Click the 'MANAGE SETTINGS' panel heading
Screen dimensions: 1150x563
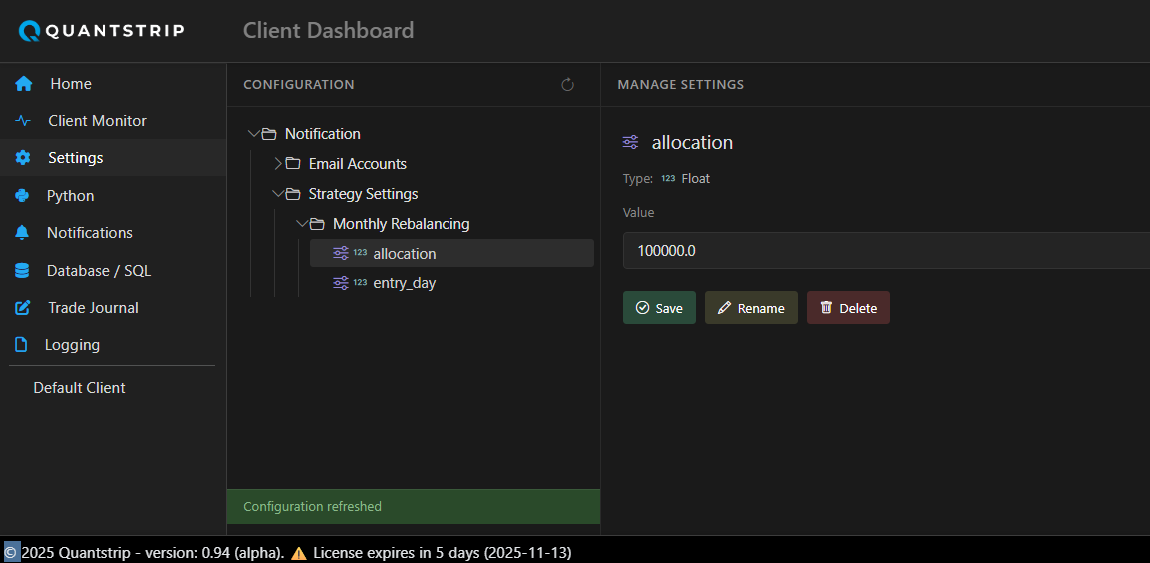click(681, 85)
